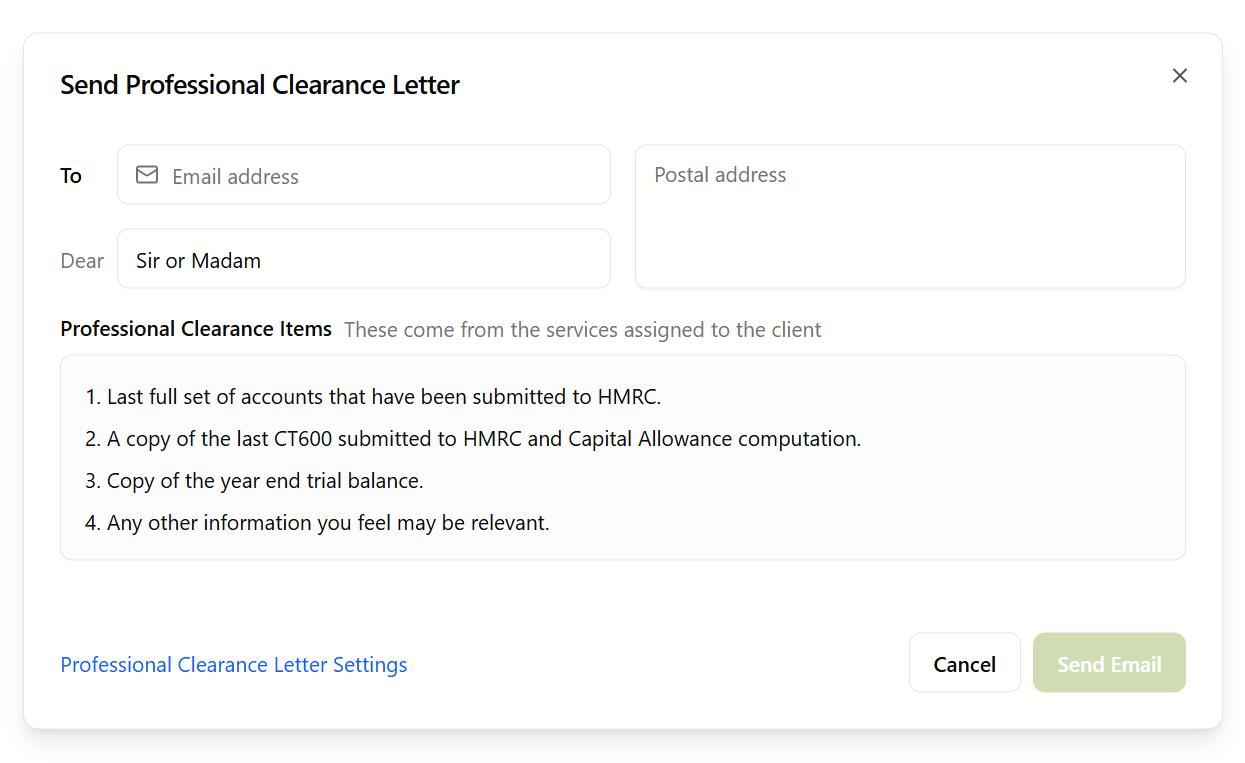Screen dimensions: 1245x763
Task: Open Professional Clearance Letter Settings
Action: (x=233, y=664)
